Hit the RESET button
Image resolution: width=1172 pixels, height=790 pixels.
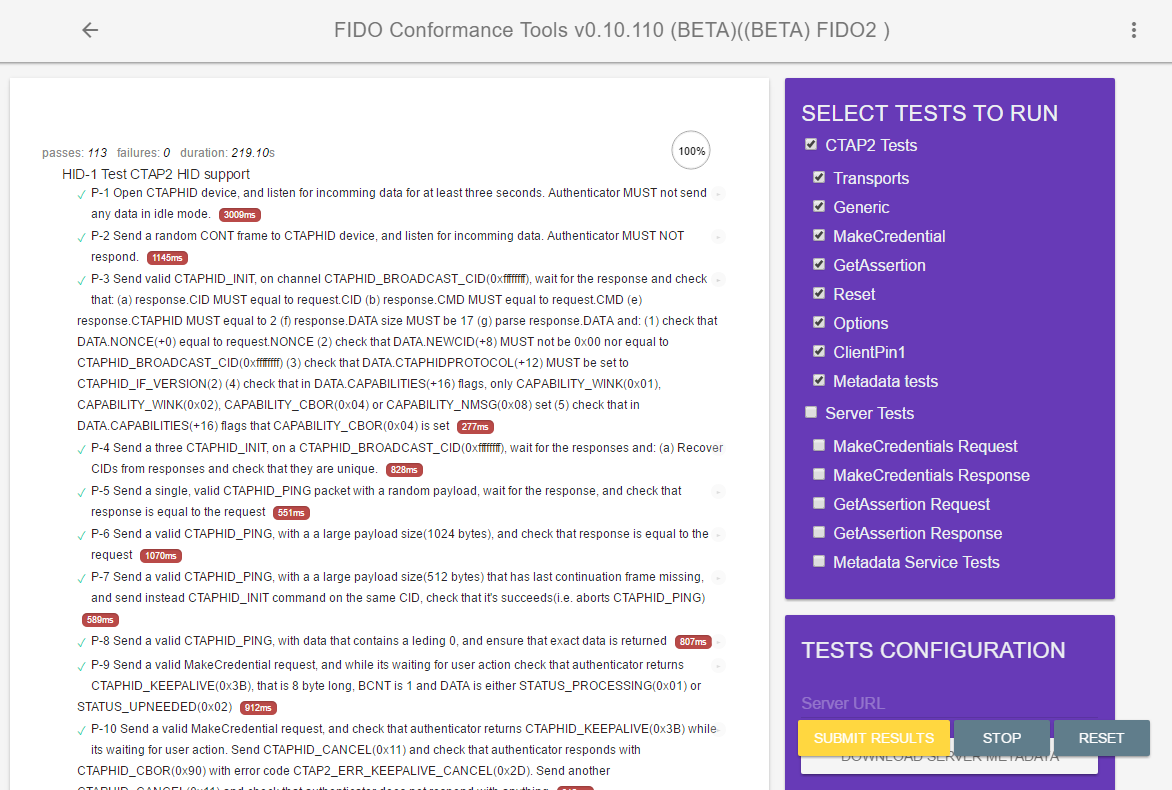coord(1101,738)
